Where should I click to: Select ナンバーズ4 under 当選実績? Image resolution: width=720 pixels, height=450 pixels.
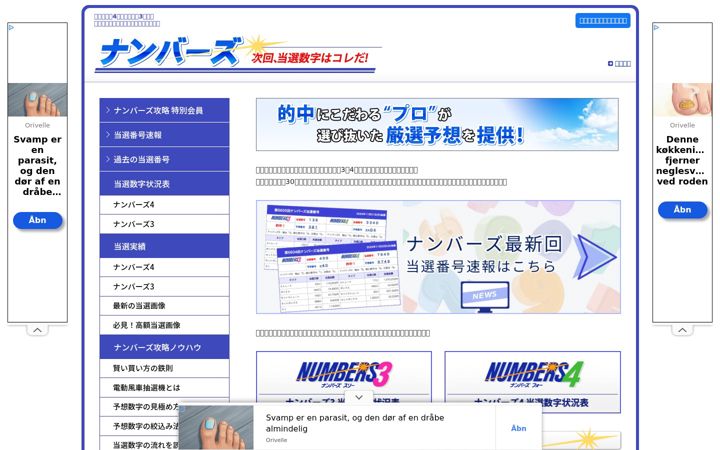tap(164, 267)
